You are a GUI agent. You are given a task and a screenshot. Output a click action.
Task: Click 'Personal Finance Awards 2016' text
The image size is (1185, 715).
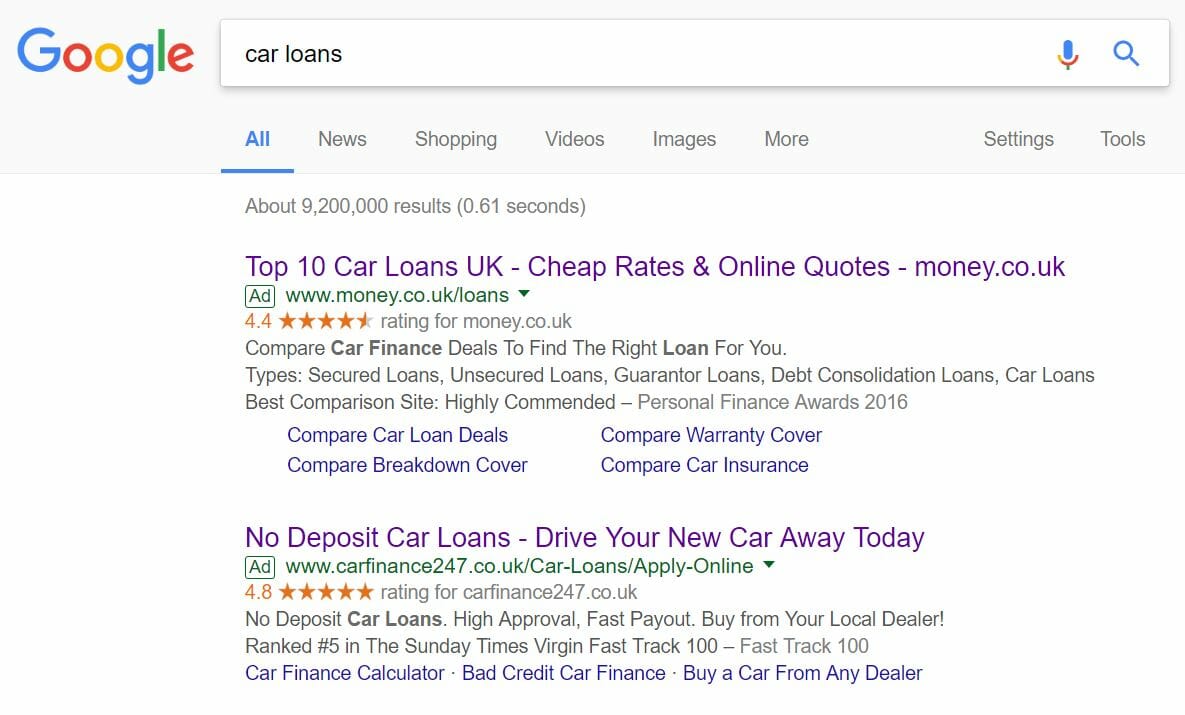tap(772, 402)
